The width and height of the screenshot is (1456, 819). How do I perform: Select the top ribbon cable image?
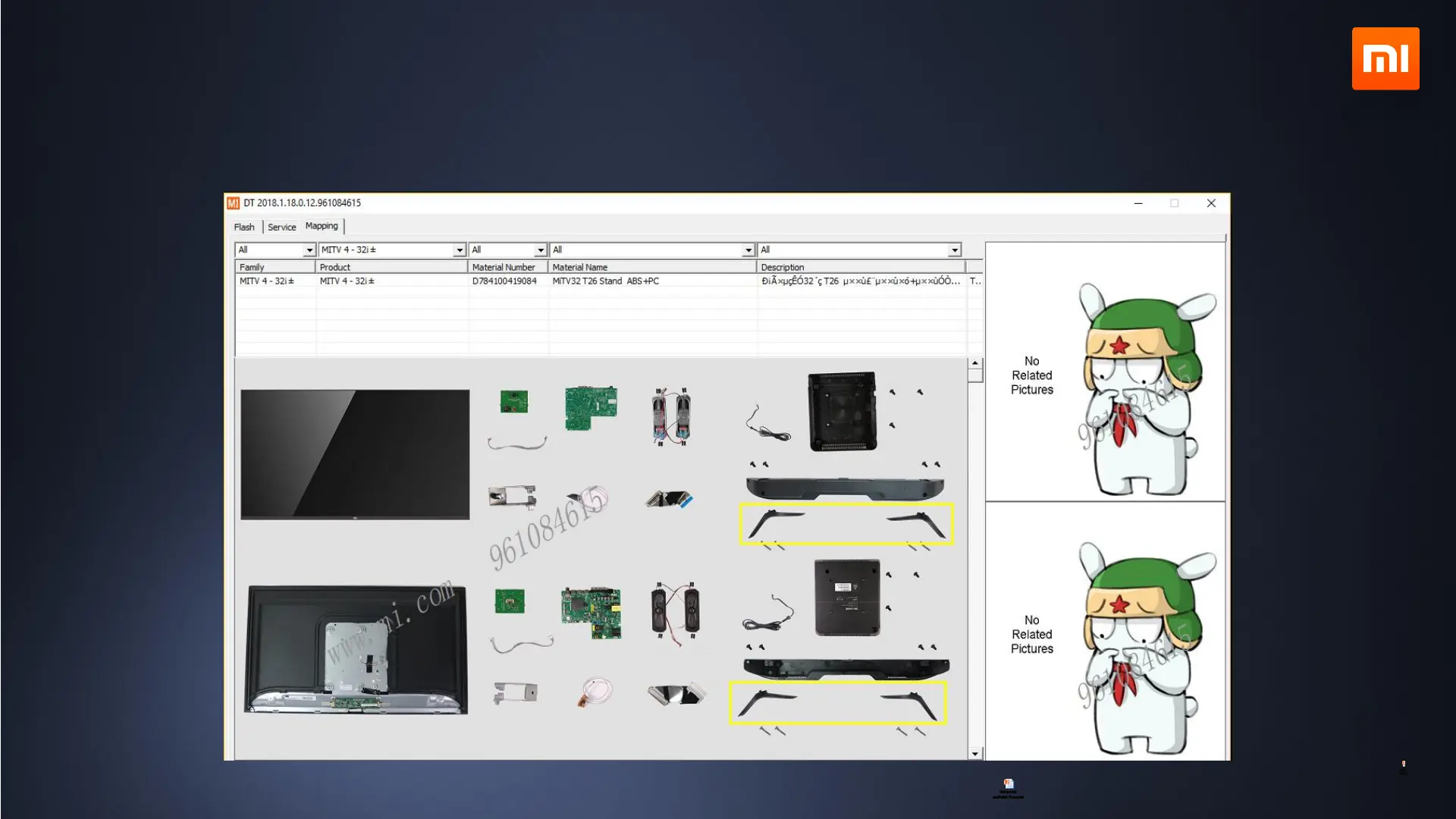point(669,499)
